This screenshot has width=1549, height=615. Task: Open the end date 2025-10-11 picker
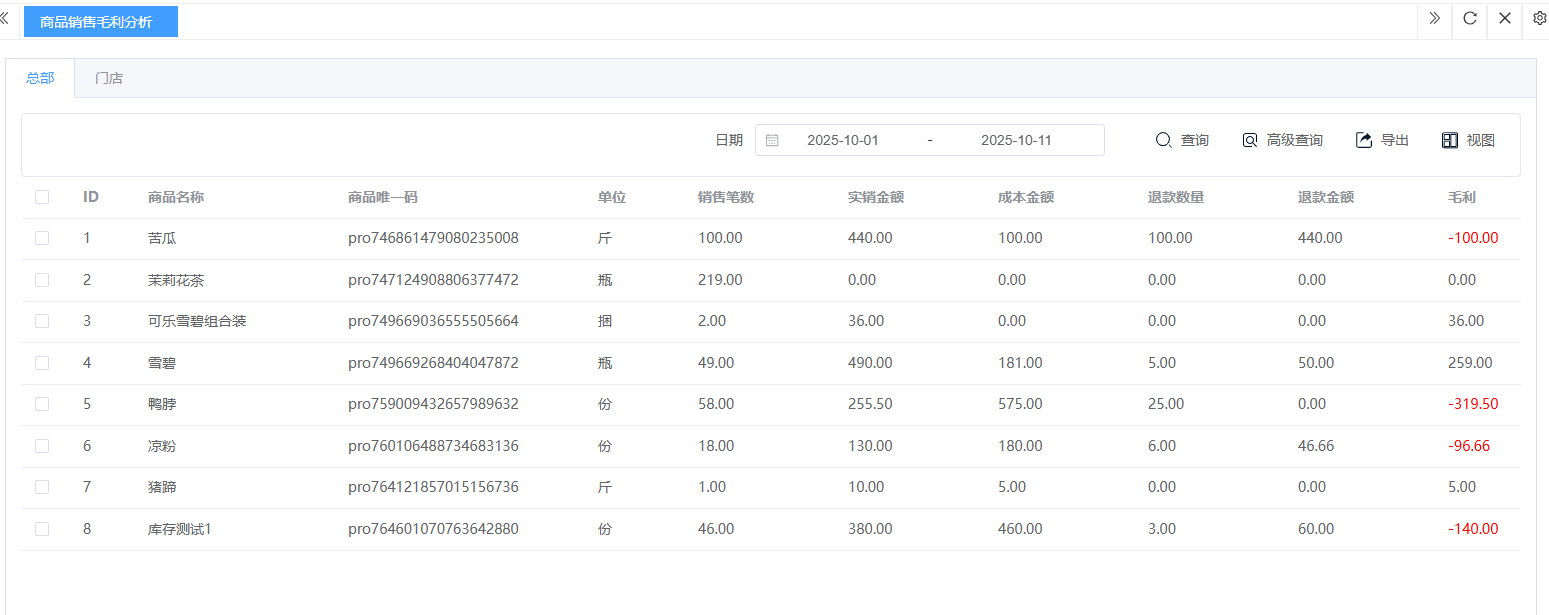coord(1015,141)
